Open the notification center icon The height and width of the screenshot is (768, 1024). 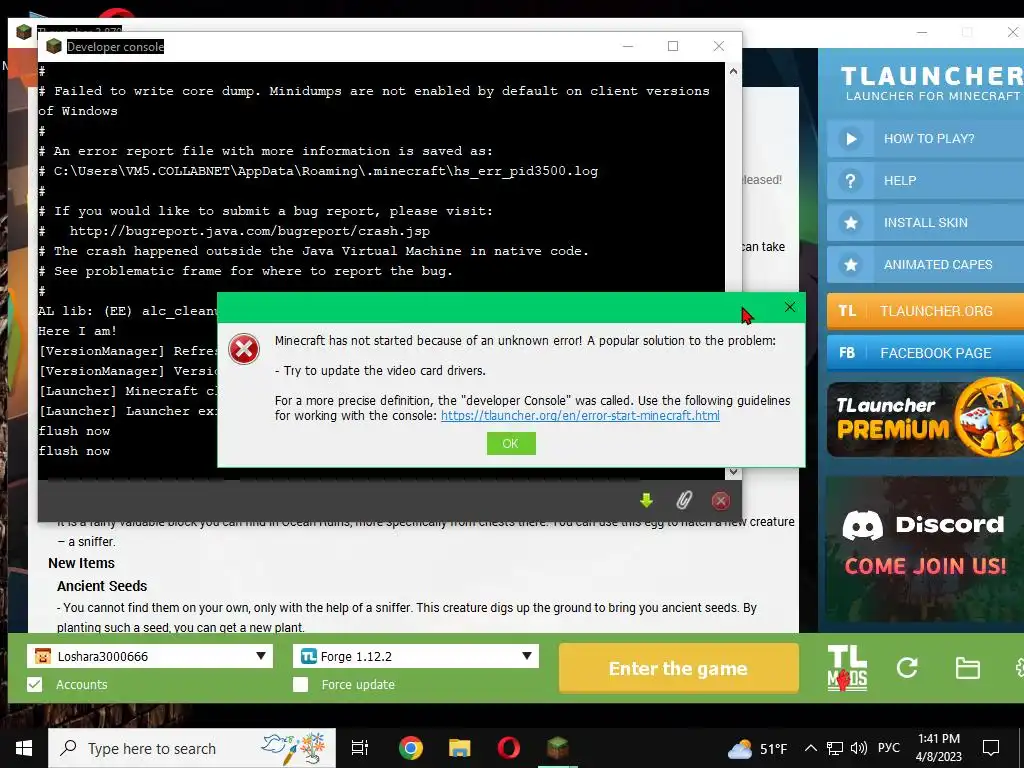991,748
